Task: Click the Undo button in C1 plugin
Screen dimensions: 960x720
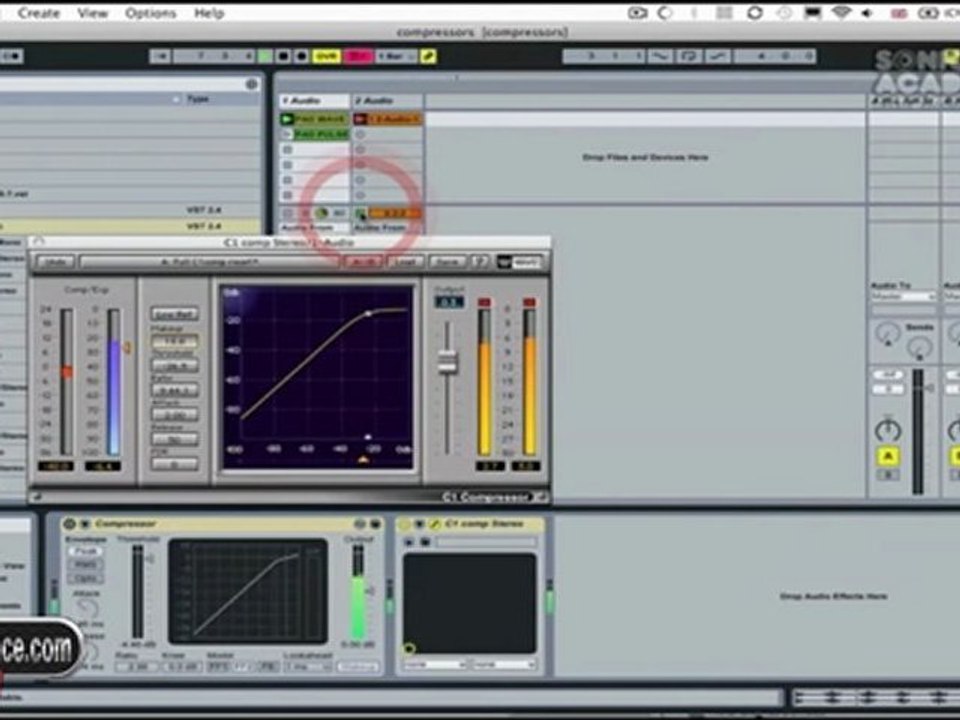Action: tap(56, 262)
